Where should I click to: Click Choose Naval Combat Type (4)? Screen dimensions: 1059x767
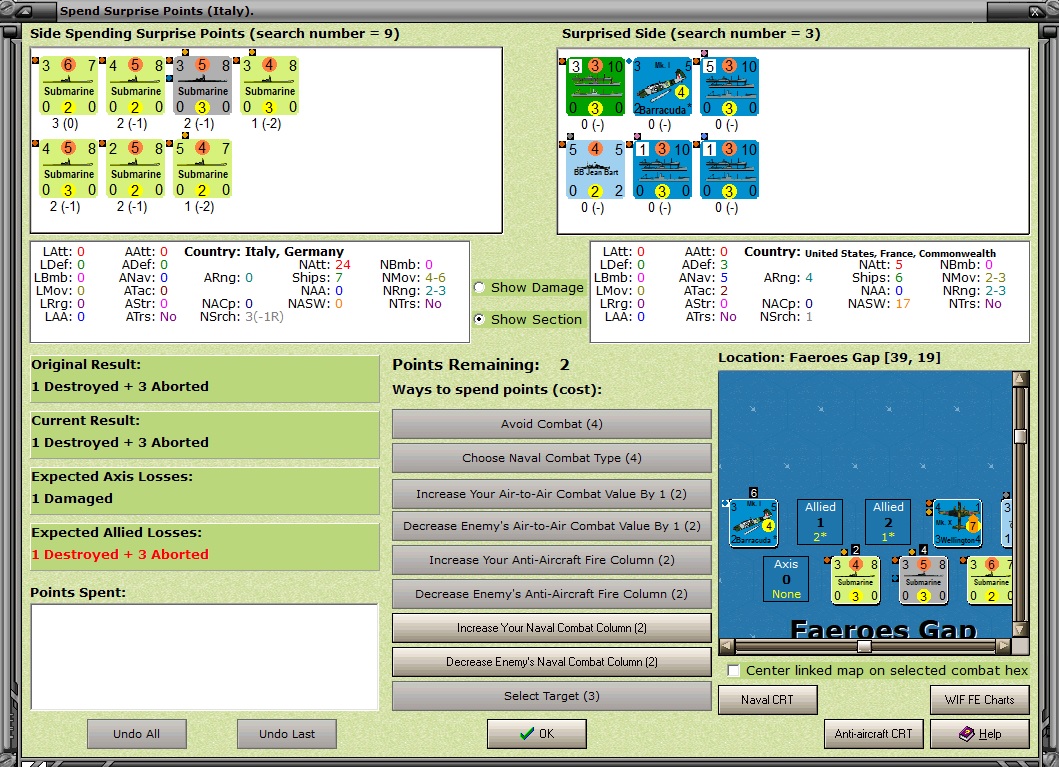click(552, 458)
